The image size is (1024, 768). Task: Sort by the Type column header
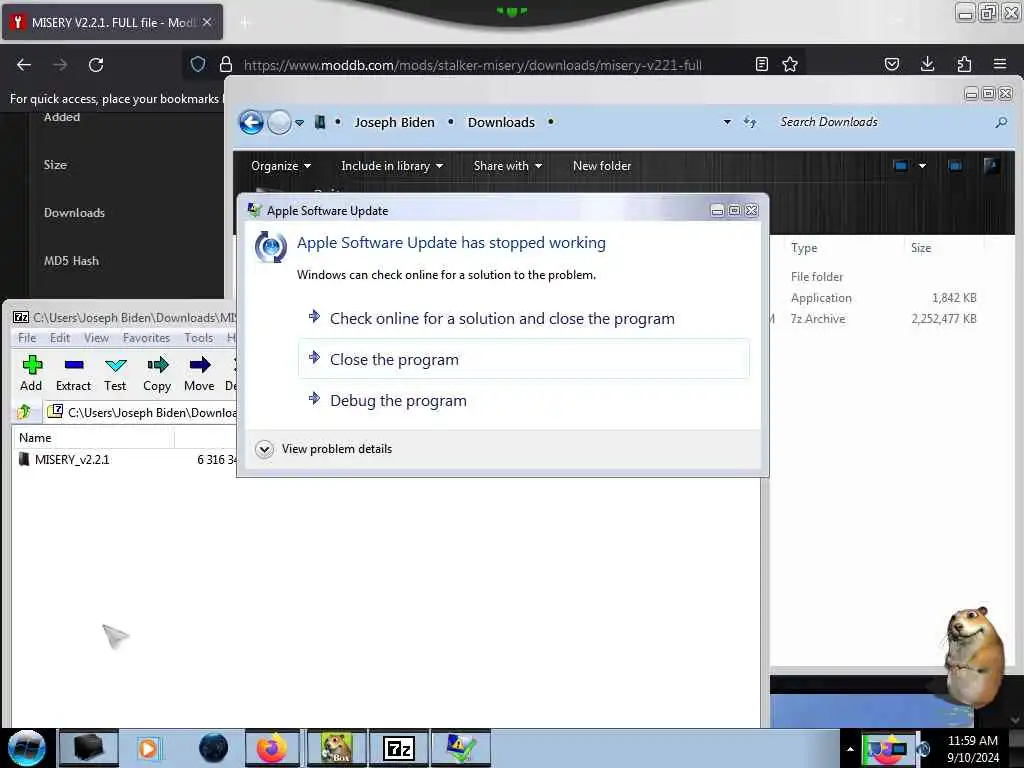pos(804,248)
